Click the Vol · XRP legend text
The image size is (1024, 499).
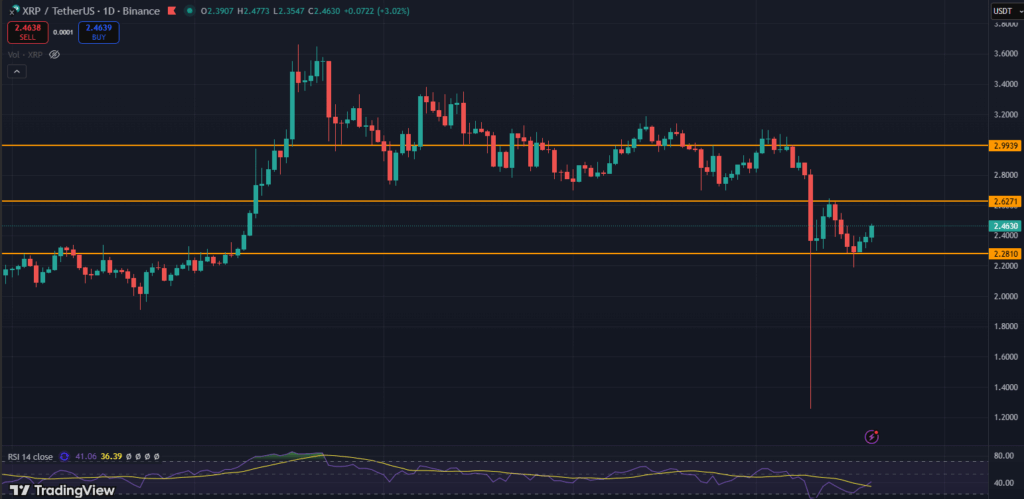(25, 55)
